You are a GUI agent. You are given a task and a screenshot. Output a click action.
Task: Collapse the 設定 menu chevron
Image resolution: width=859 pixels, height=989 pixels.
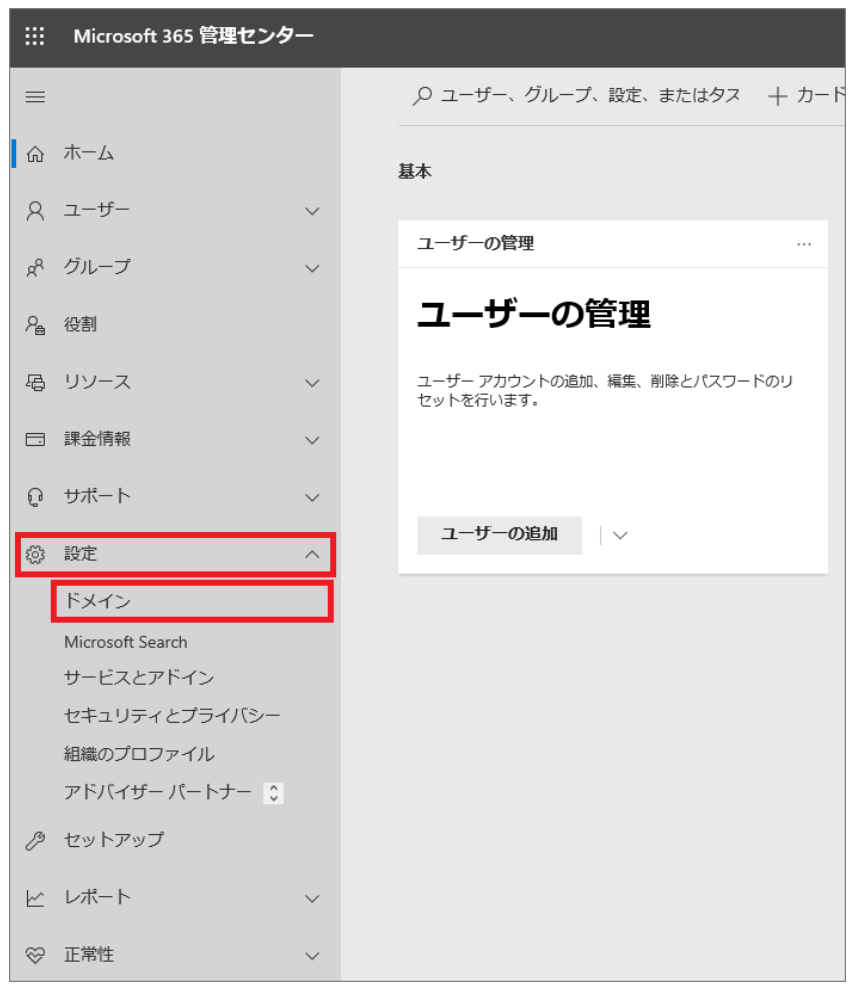312,554
